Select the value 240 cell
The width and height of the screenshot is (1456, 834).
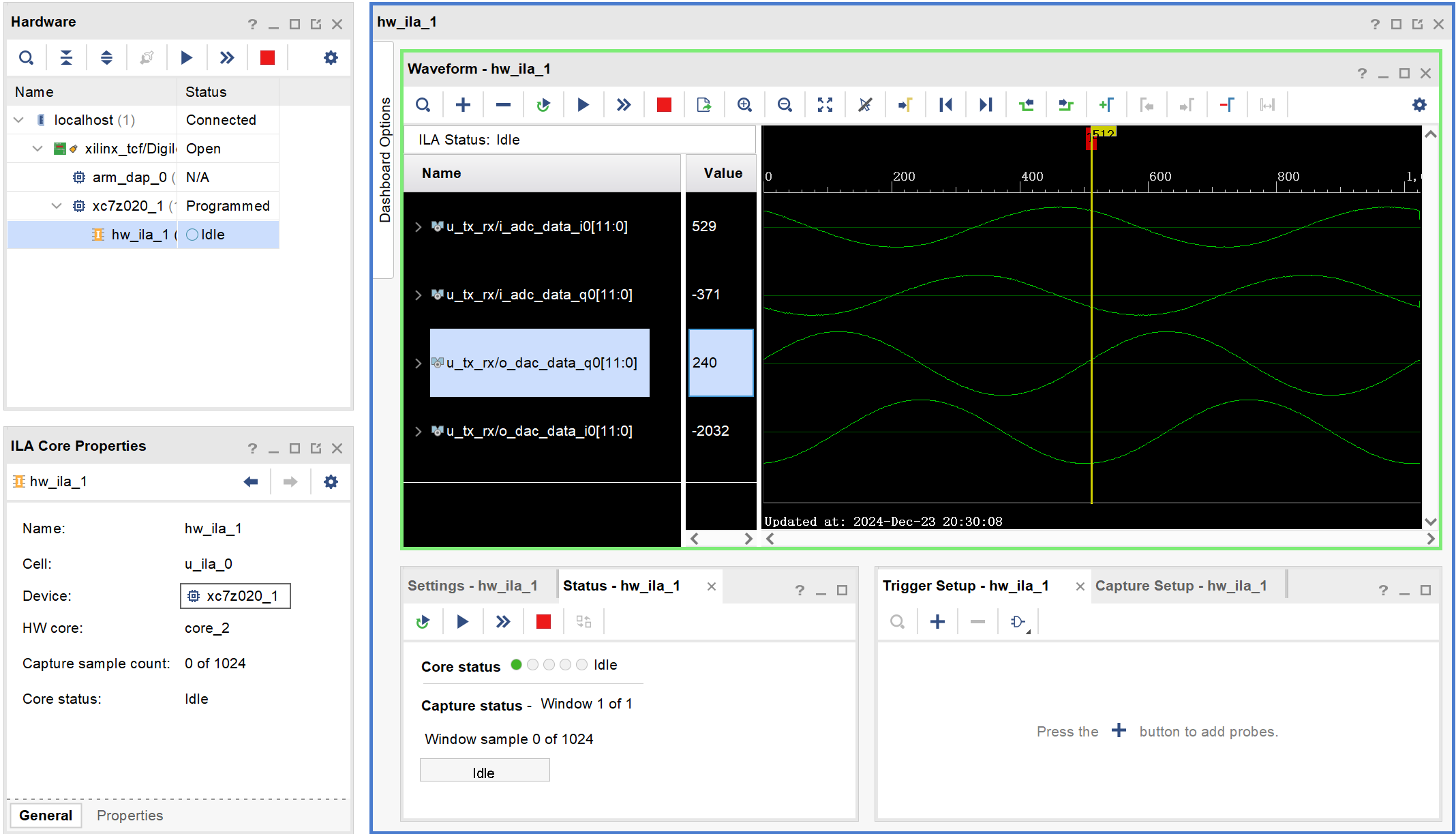point(721,363)
